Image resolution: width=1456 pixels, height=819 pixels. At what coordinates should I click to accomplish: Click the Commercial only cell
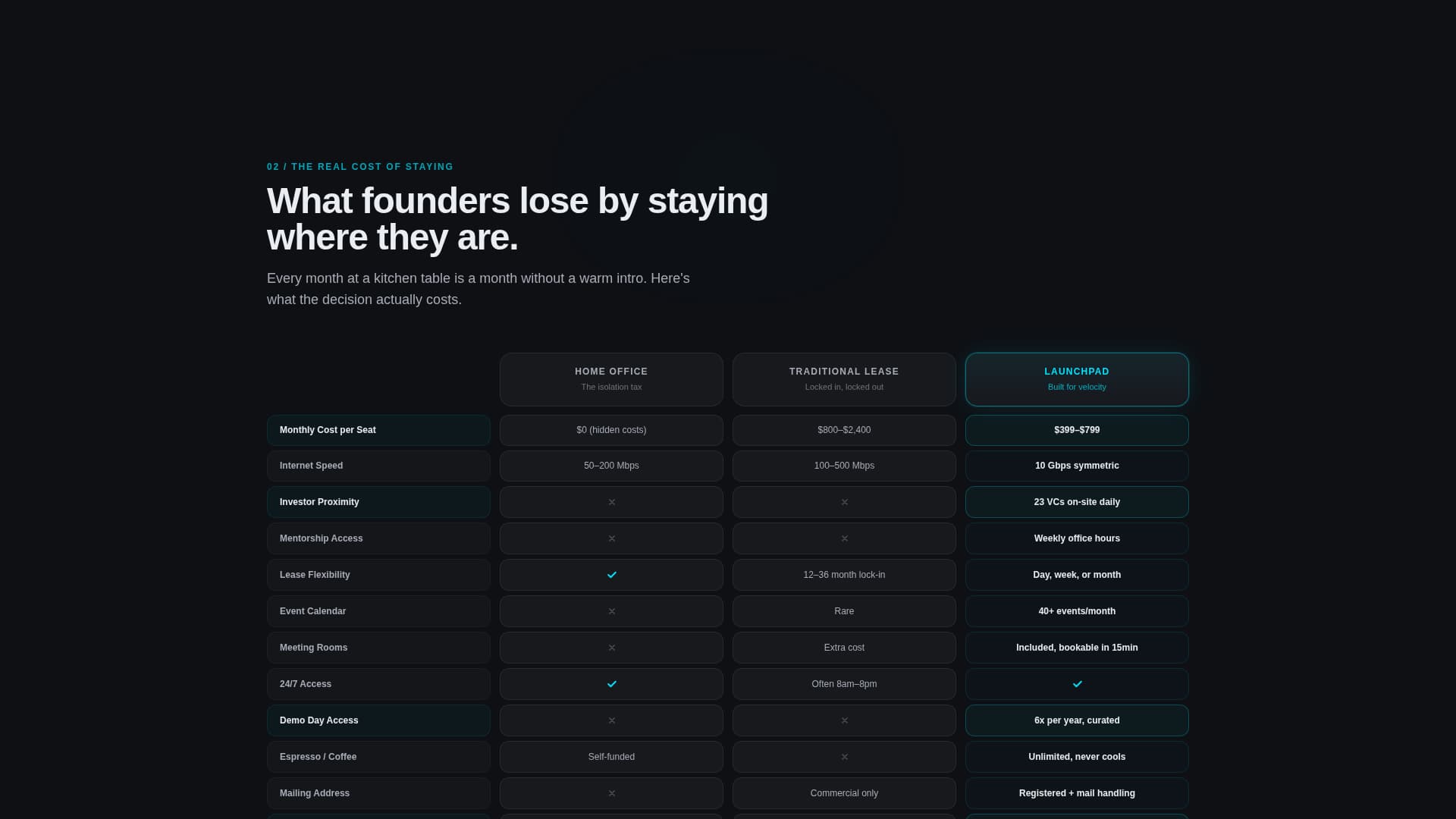tap(844, 793)
